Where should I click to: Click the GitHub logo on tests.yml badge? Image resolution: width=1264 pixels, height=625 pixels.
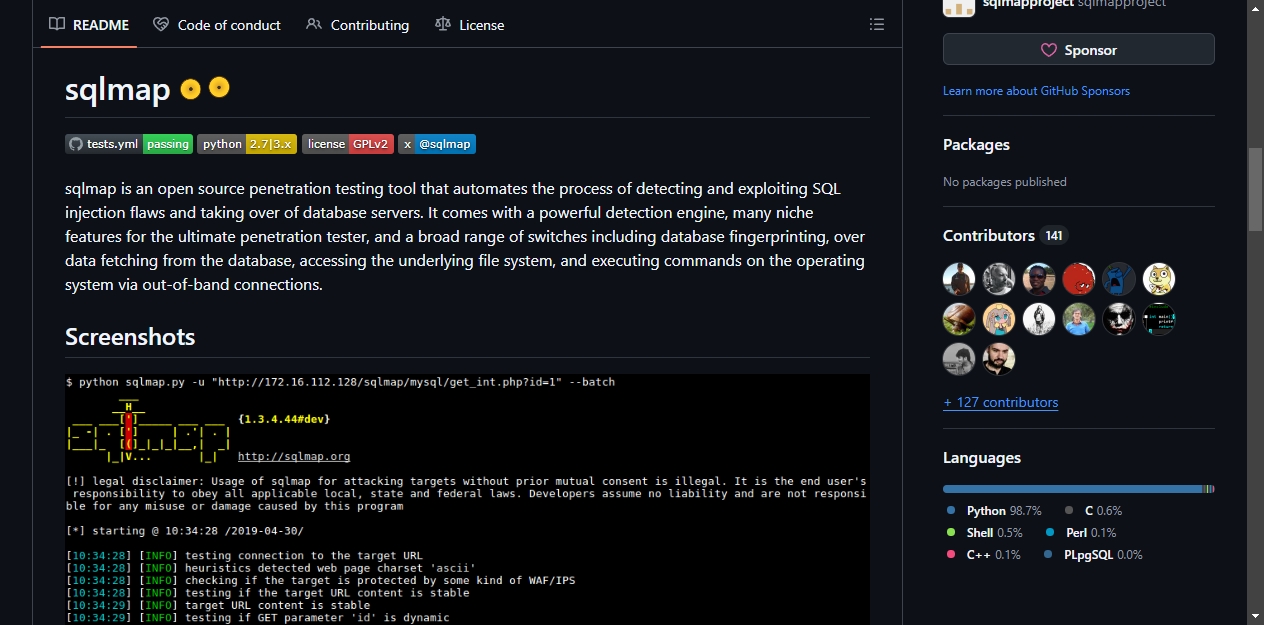click(76, 144)
